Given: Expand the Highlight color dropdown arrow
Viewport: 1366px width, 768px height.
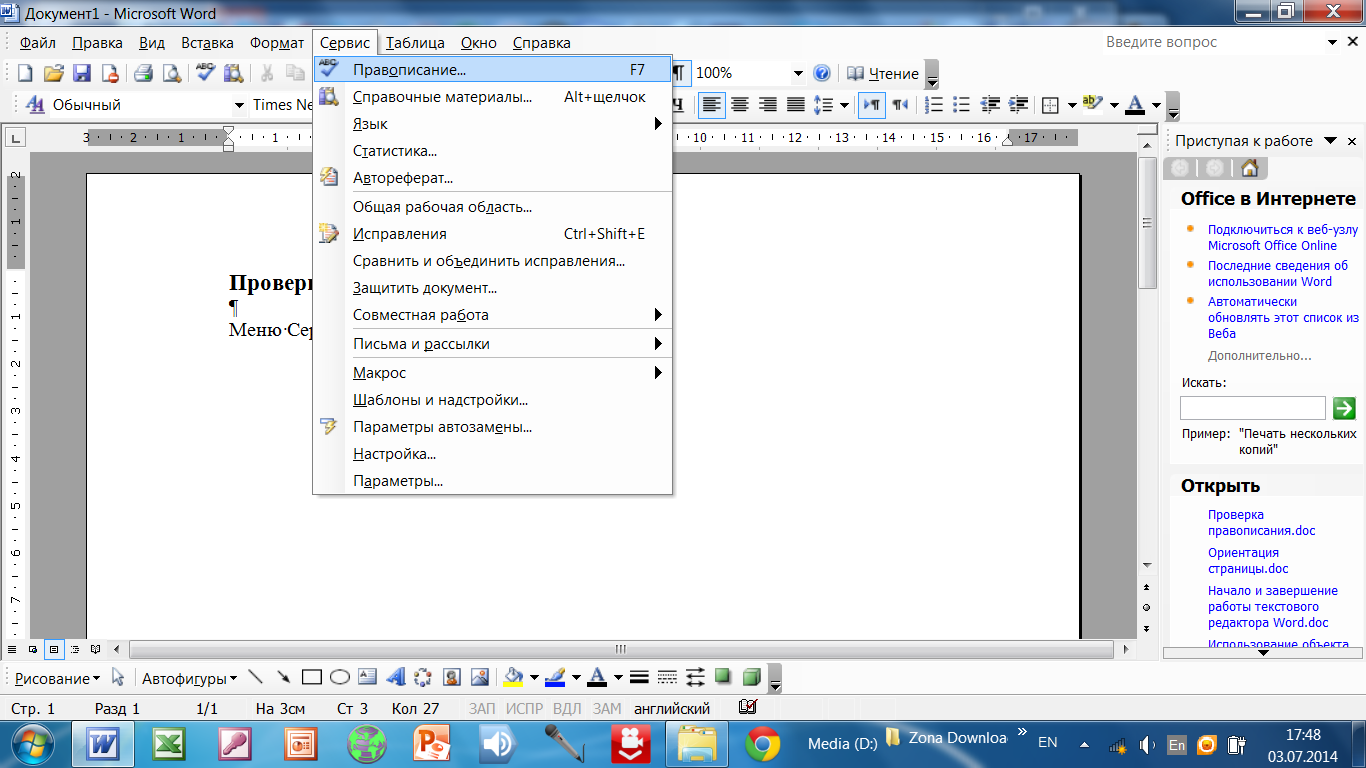Looking at the screenshot, I should tap(1113, 104).
